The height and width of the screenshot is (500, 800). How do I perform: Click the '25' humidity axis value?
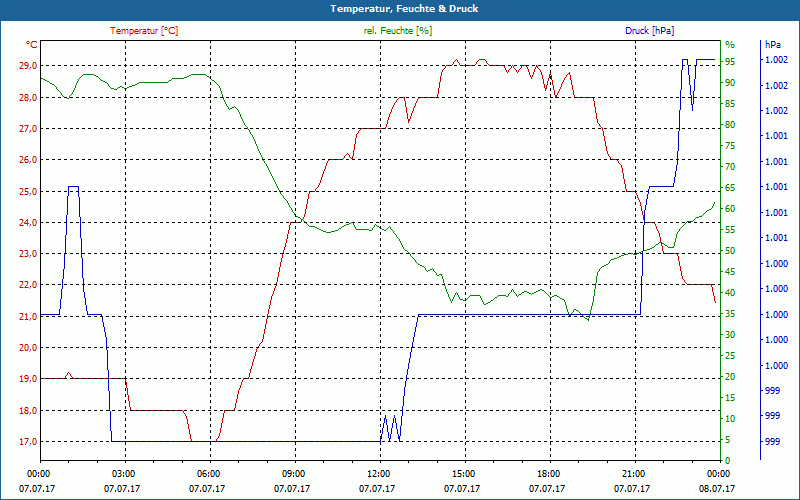pos(730,356)
